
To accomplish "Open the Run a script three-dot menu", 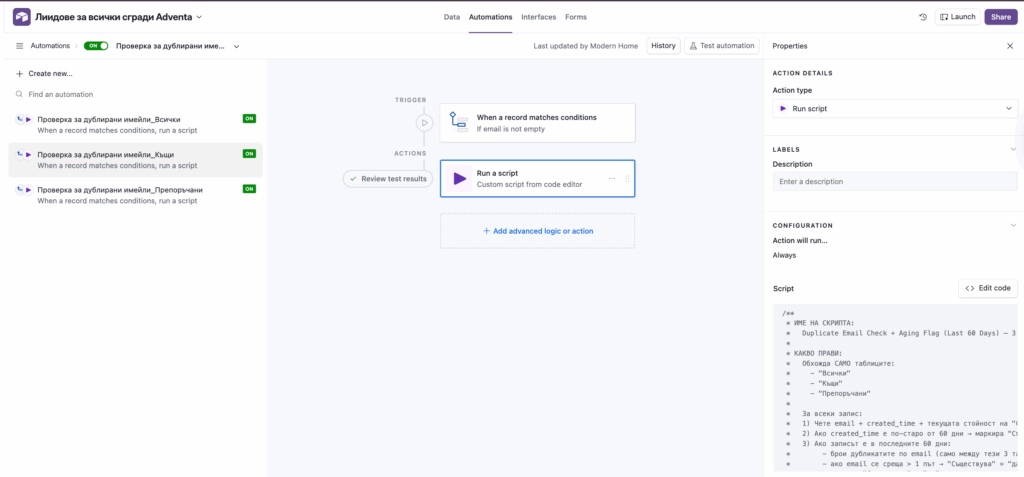I will click(x=612, y=179).
